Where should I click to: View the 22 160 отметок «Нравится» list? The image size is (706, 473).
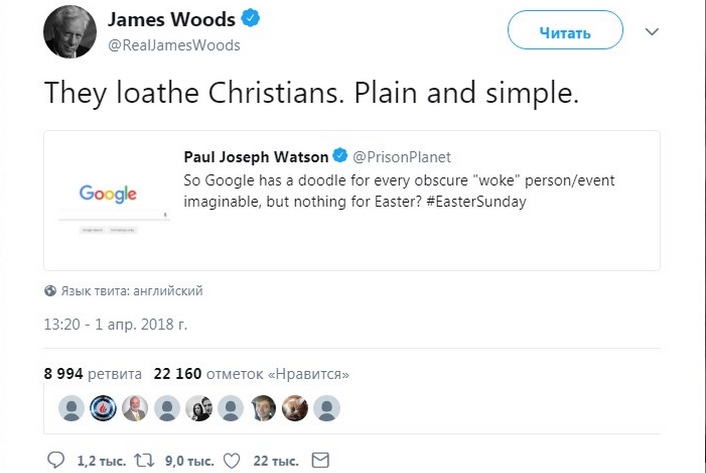pos(251,374)
